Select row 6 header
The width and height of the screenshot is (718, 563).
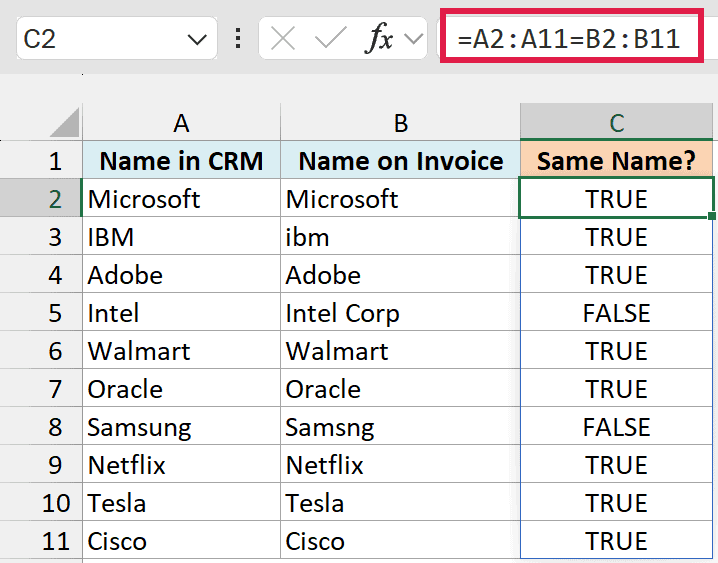[x=41, y=351]
